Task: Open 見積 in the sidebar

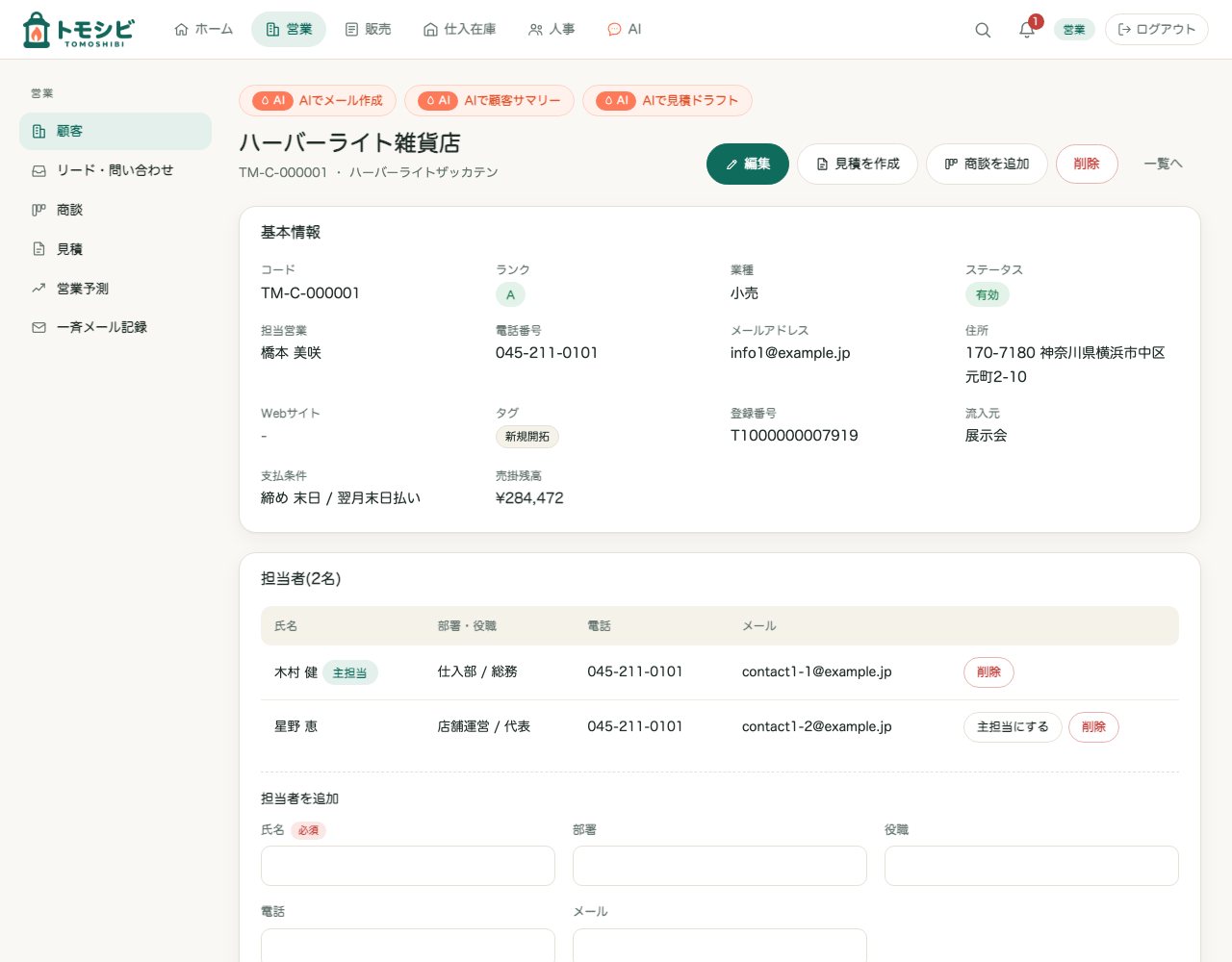Action: pyautogui.click(x=115, y=249)
